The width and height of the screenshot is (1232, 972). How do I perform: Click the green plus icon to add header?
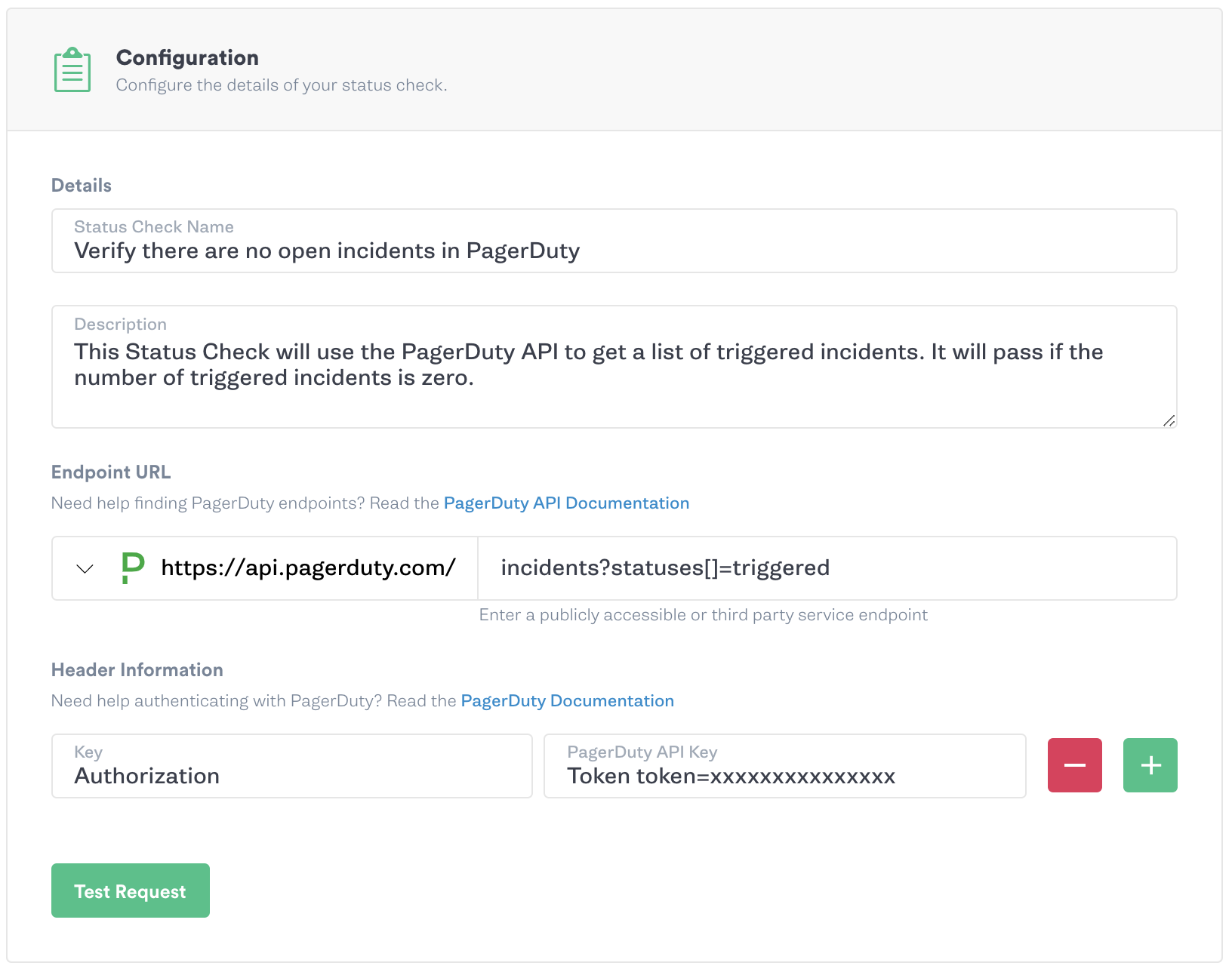pyautogui.click(x=1150, y=765)
